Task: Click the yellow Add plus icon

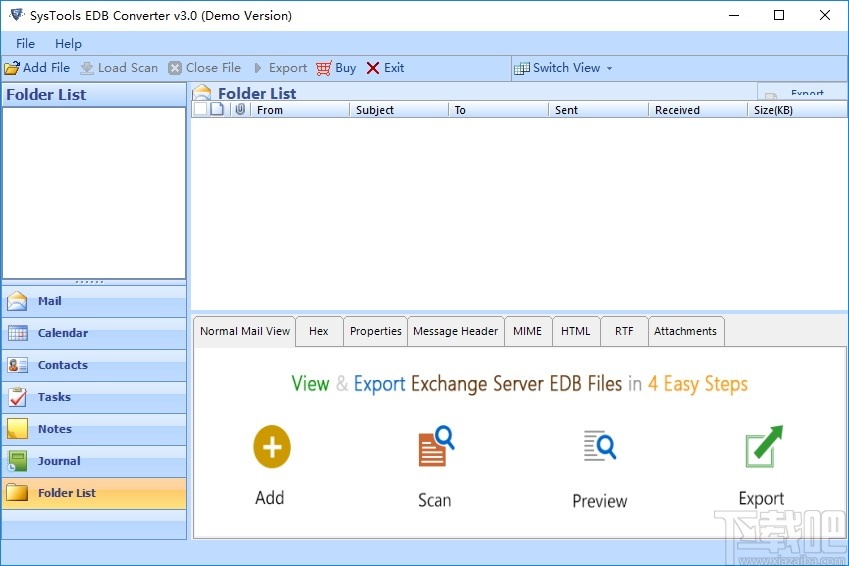Action: click(272, 447)
